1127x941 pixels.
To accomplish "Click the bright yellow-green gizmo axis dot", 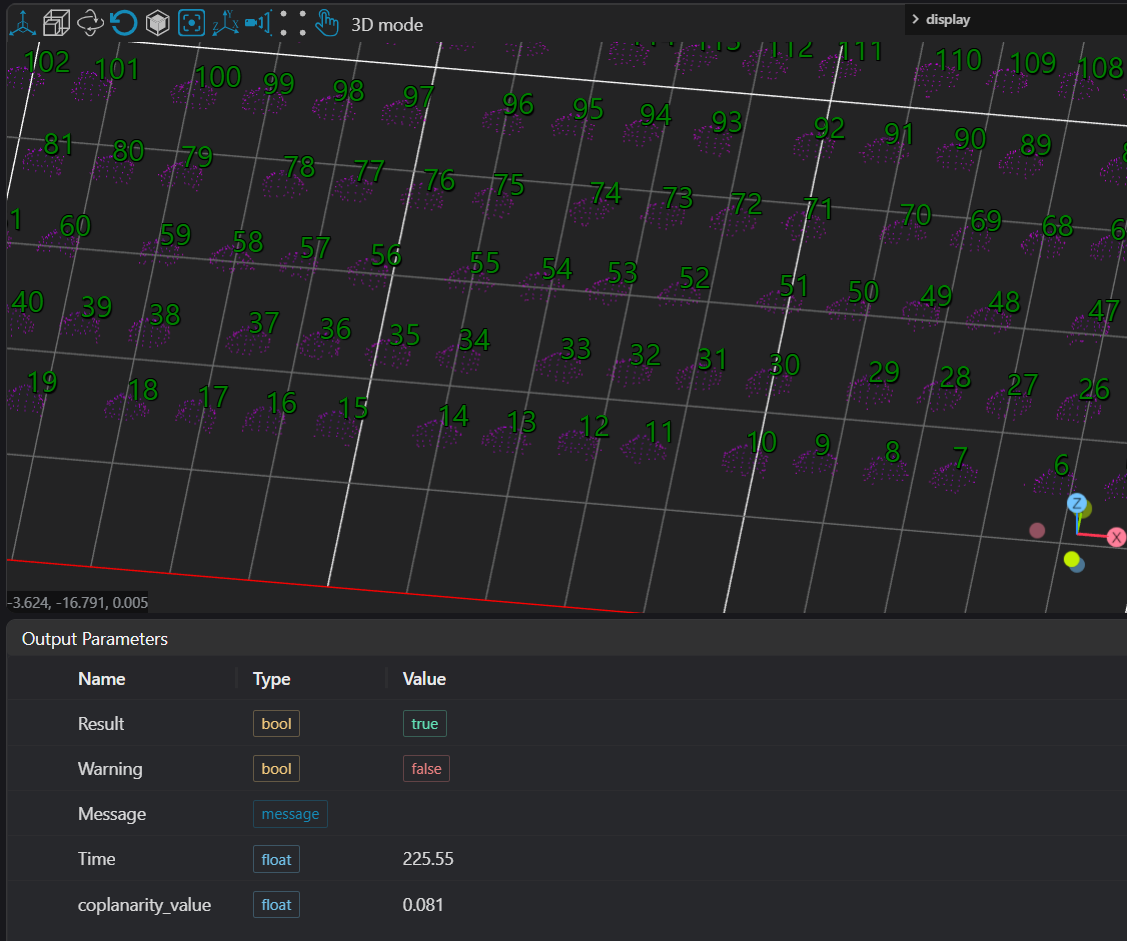I will (x=1071, y=559).
